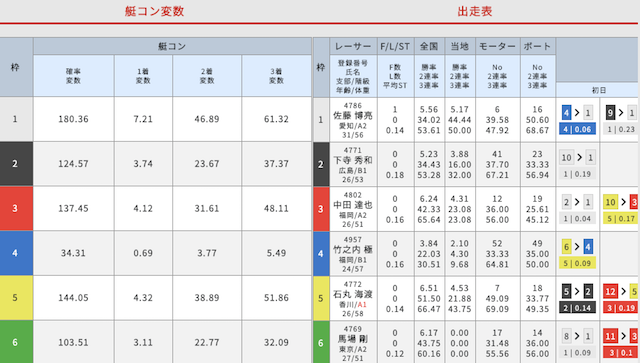Click the blue 4 | 0.06 result badge
Screen dimensions: 640x363
pyautogui.click(x=577, y=129)
